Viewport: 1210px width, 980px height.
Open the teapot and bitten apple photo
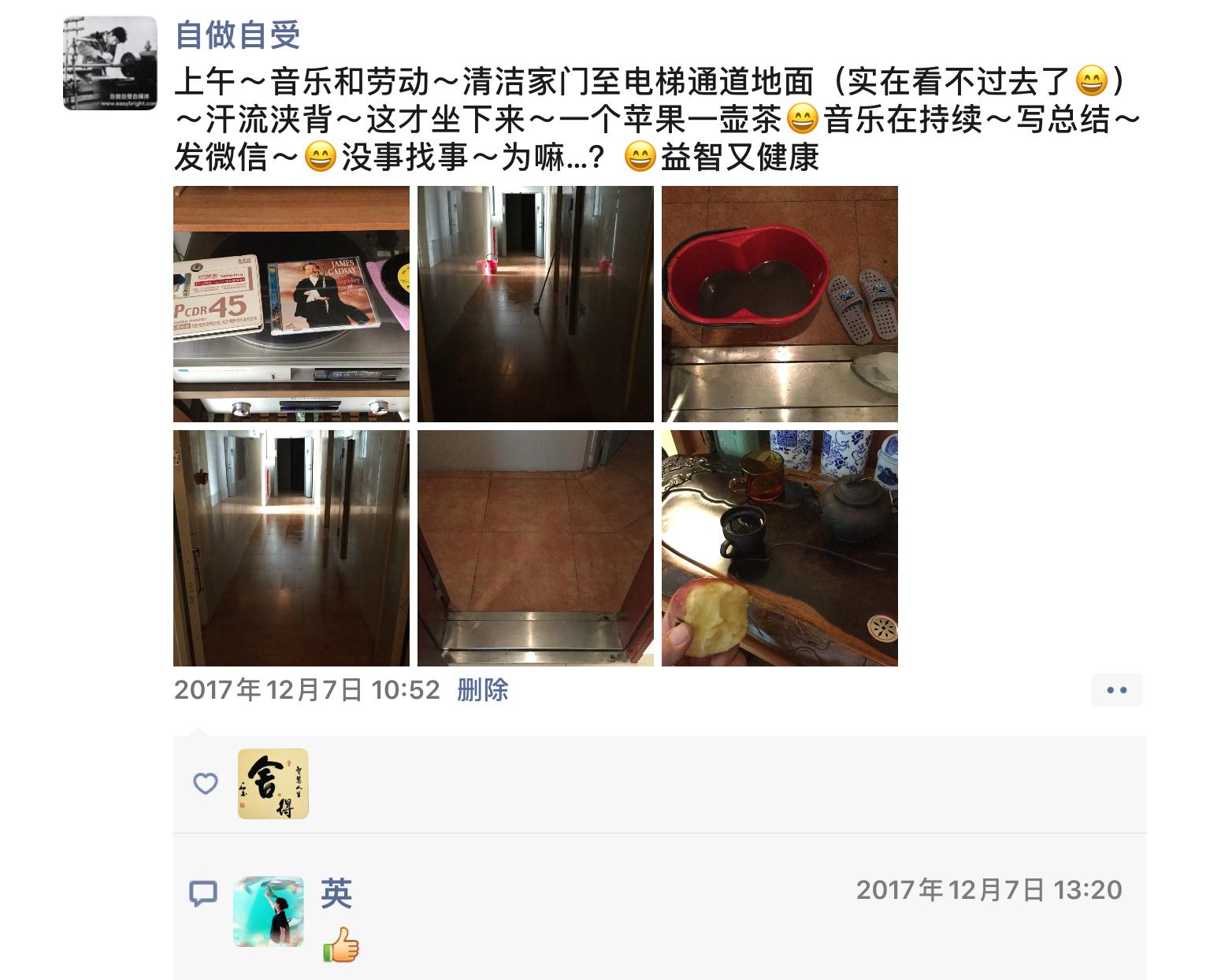point(780,548)
